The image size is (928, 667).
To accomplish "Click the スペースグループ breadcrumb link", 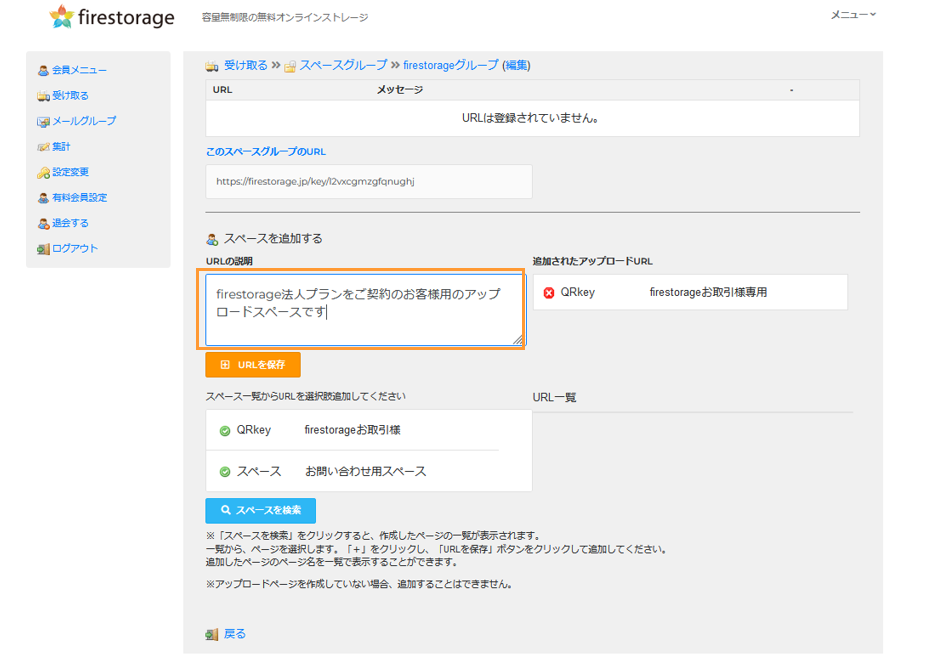I will 343,65.
